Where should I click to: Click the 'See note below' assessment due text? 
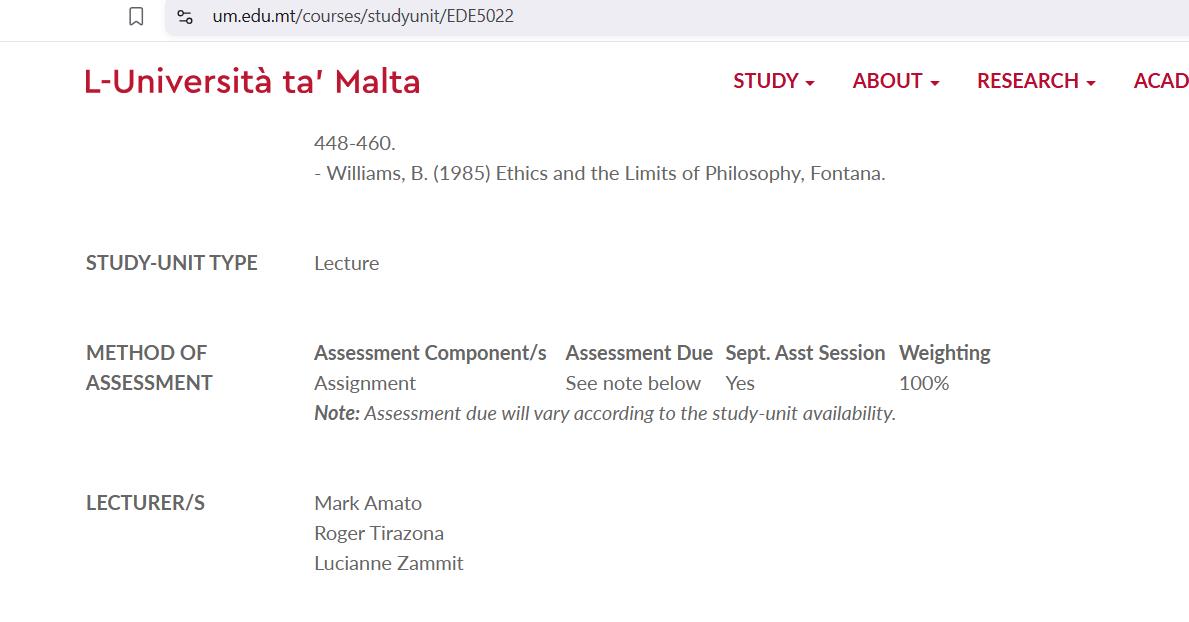[633, 383]
